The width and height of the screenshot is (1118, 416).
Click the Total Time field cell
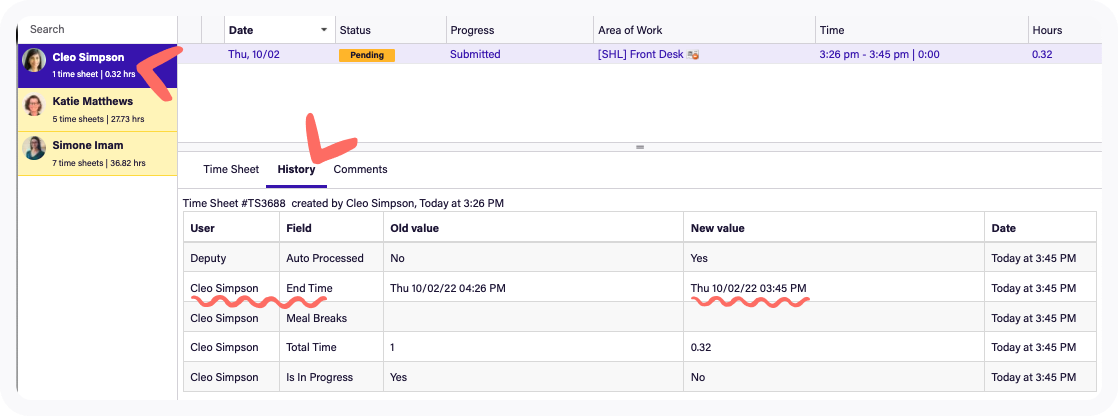[x=331, y=347]
